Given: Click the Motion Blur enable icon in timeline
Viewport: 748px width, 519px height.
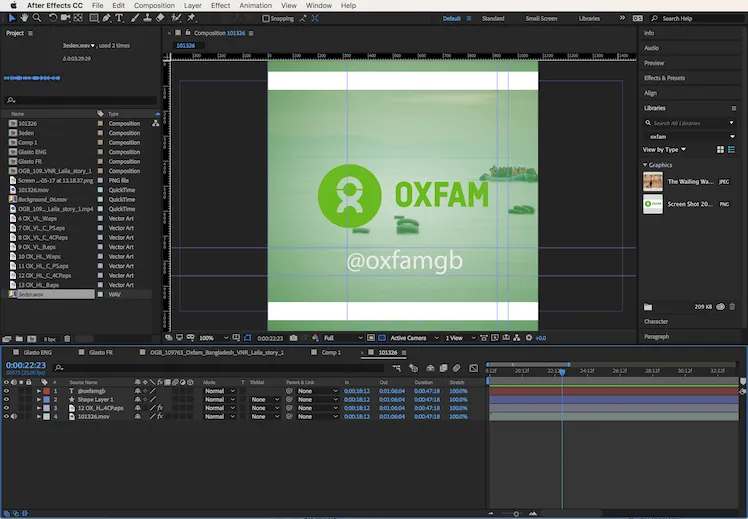Looking at the screenshot, I should pos(456,368).
